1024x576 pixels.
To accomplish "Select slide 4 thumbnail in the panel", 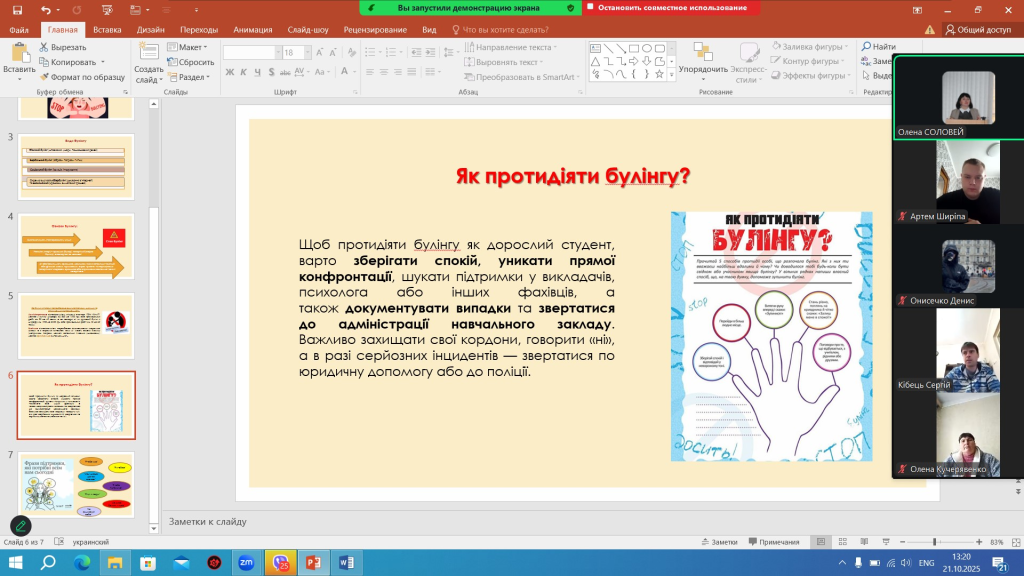I will 76,246.
